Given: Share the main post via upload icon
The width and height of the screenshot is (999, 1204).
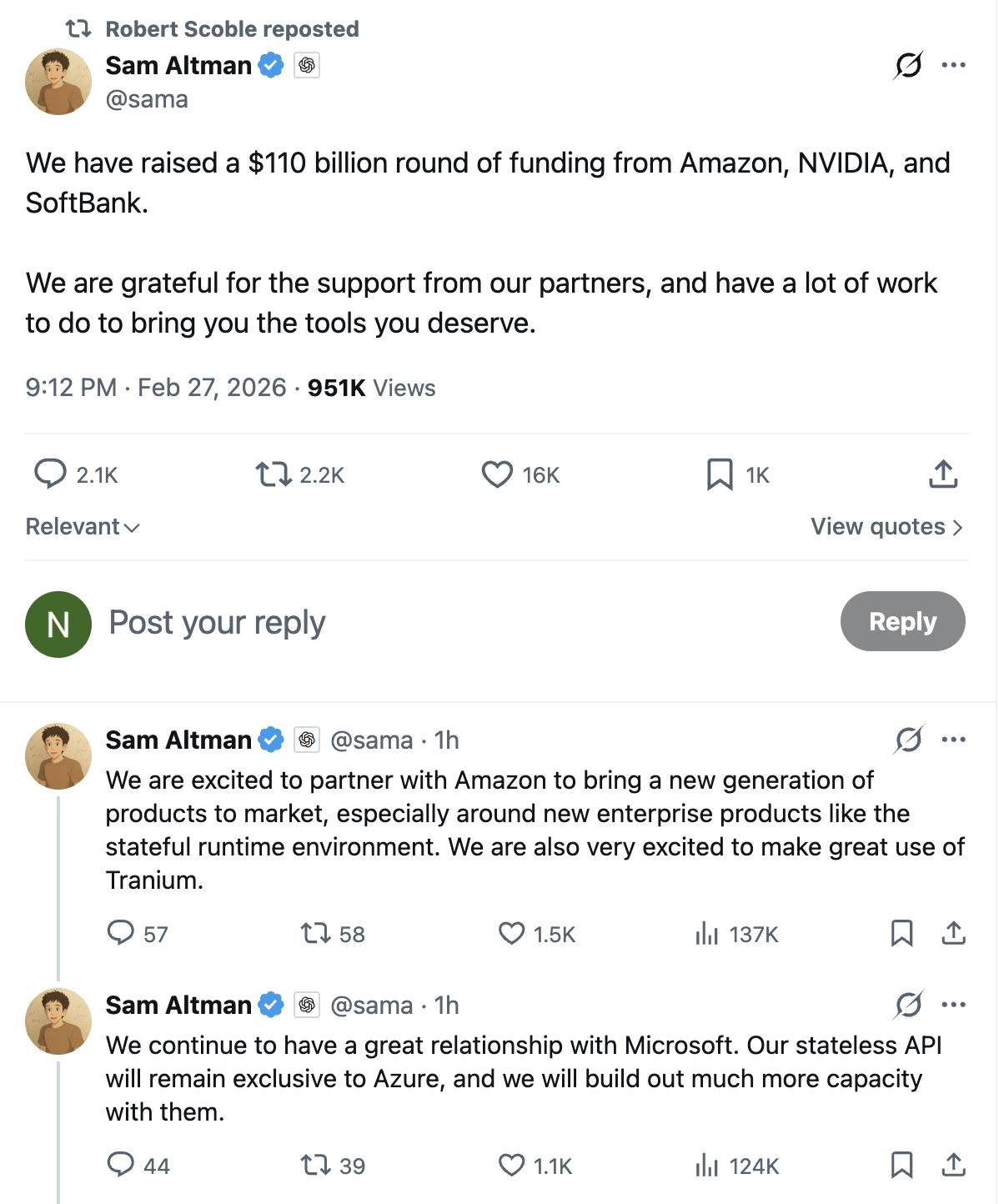Looking at the screenshot, I should pyautogui.click(x=943, y=474).
